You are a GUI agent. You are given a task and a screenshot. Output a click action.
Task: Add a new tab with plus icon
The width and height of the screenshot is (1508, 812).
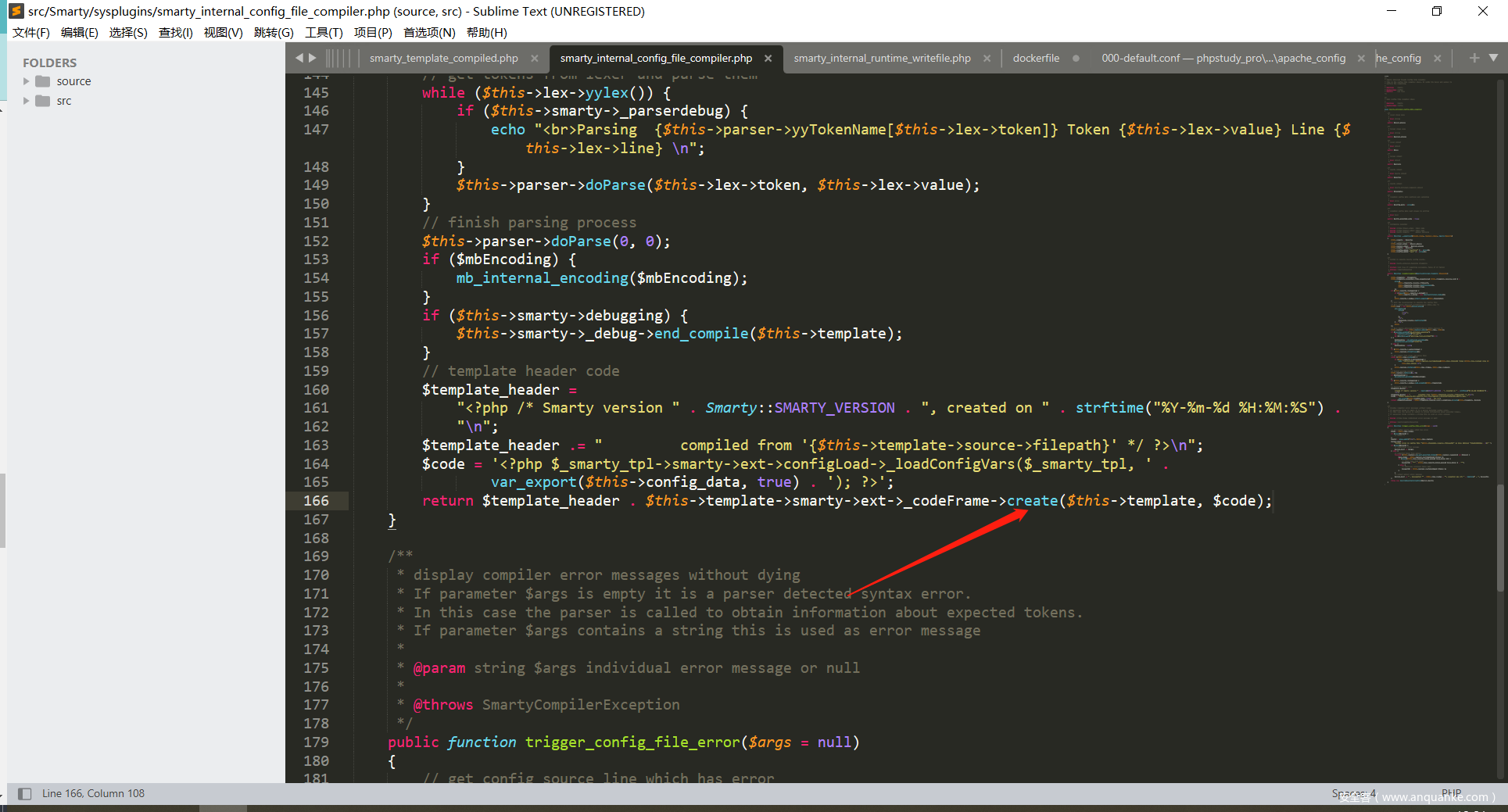(1474, 58)
